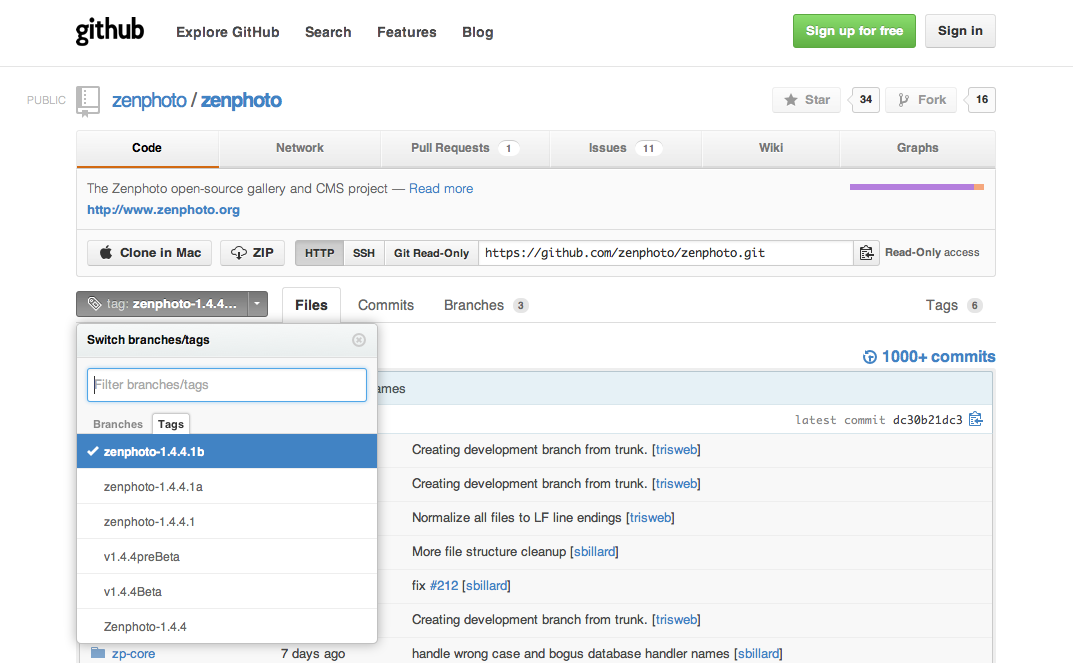This screenshot has height=663, width=1073.
Task: Star the zenphoto repository
Action: (808, 100)
